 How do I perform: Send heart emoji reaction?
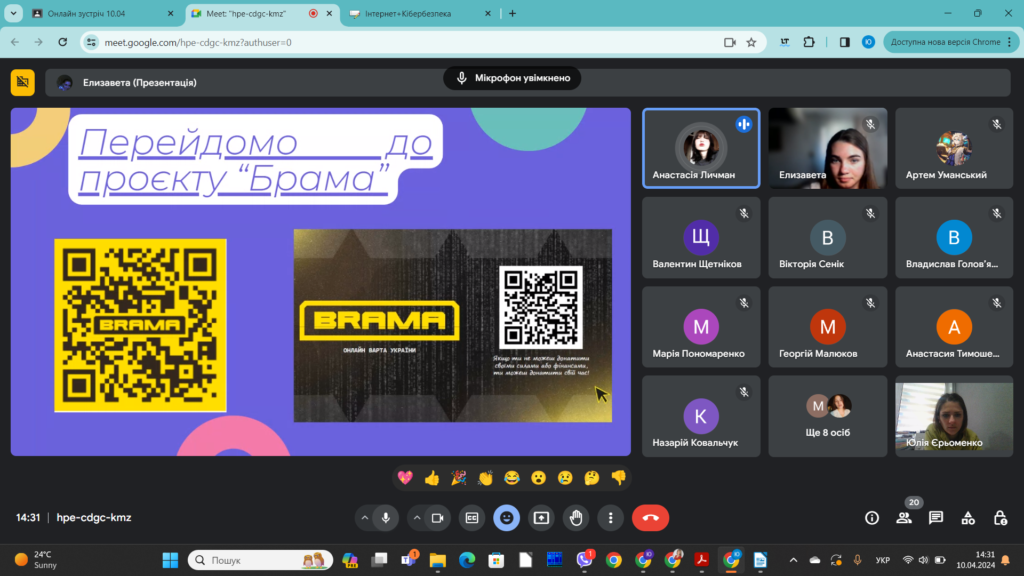(405, 478)
